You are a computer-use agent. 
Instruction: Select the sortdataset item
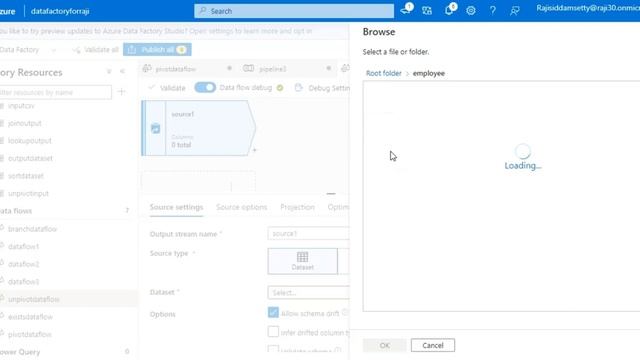click(x=25, y=176)
